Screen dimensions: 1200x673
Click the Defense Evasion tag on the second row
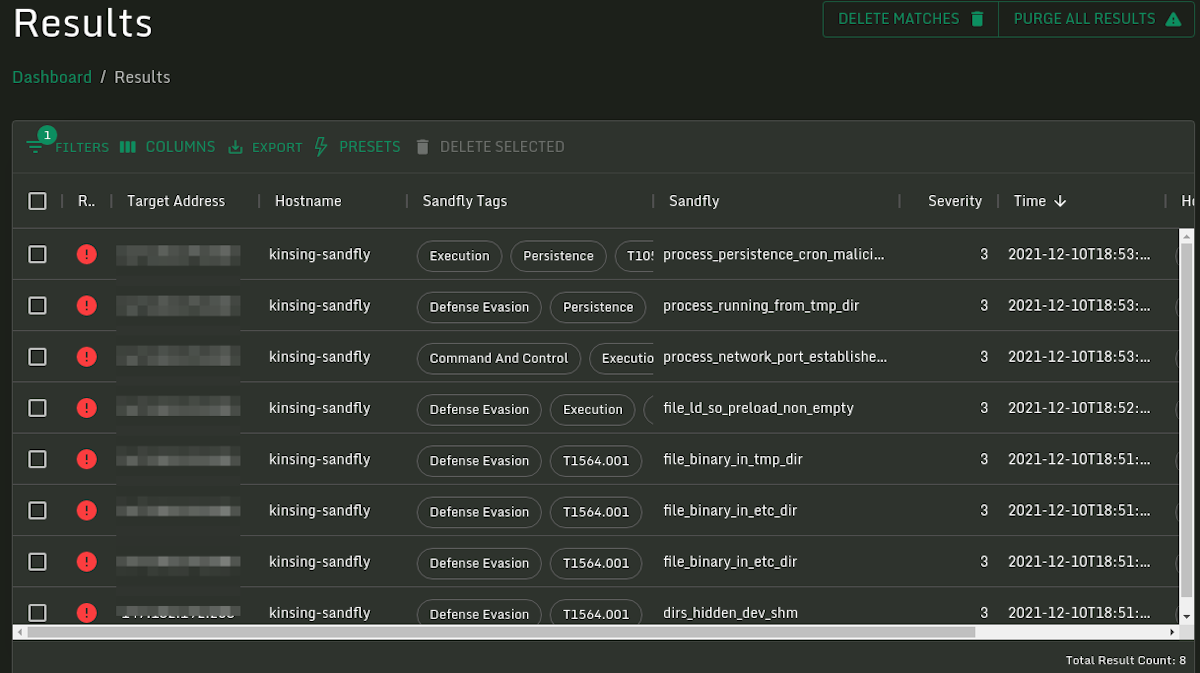point(479,306)
